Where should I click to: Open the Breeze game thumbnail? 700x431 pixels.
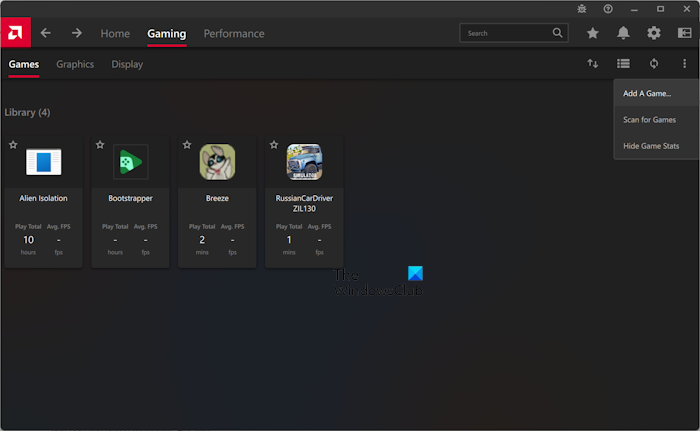(217, 162)
